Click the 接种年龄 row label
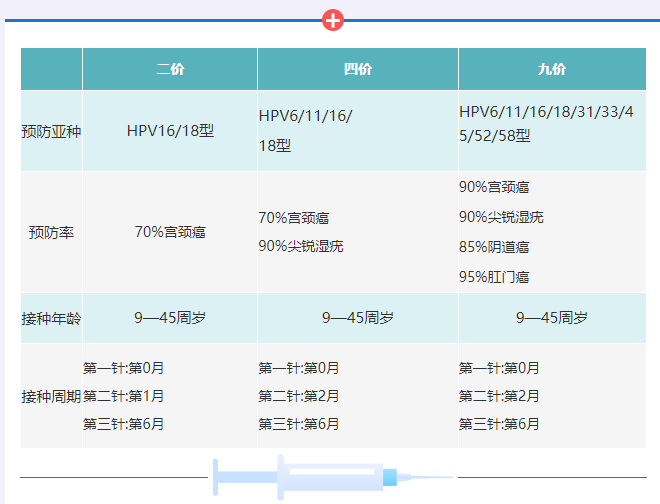 click(x=51, y=319)
